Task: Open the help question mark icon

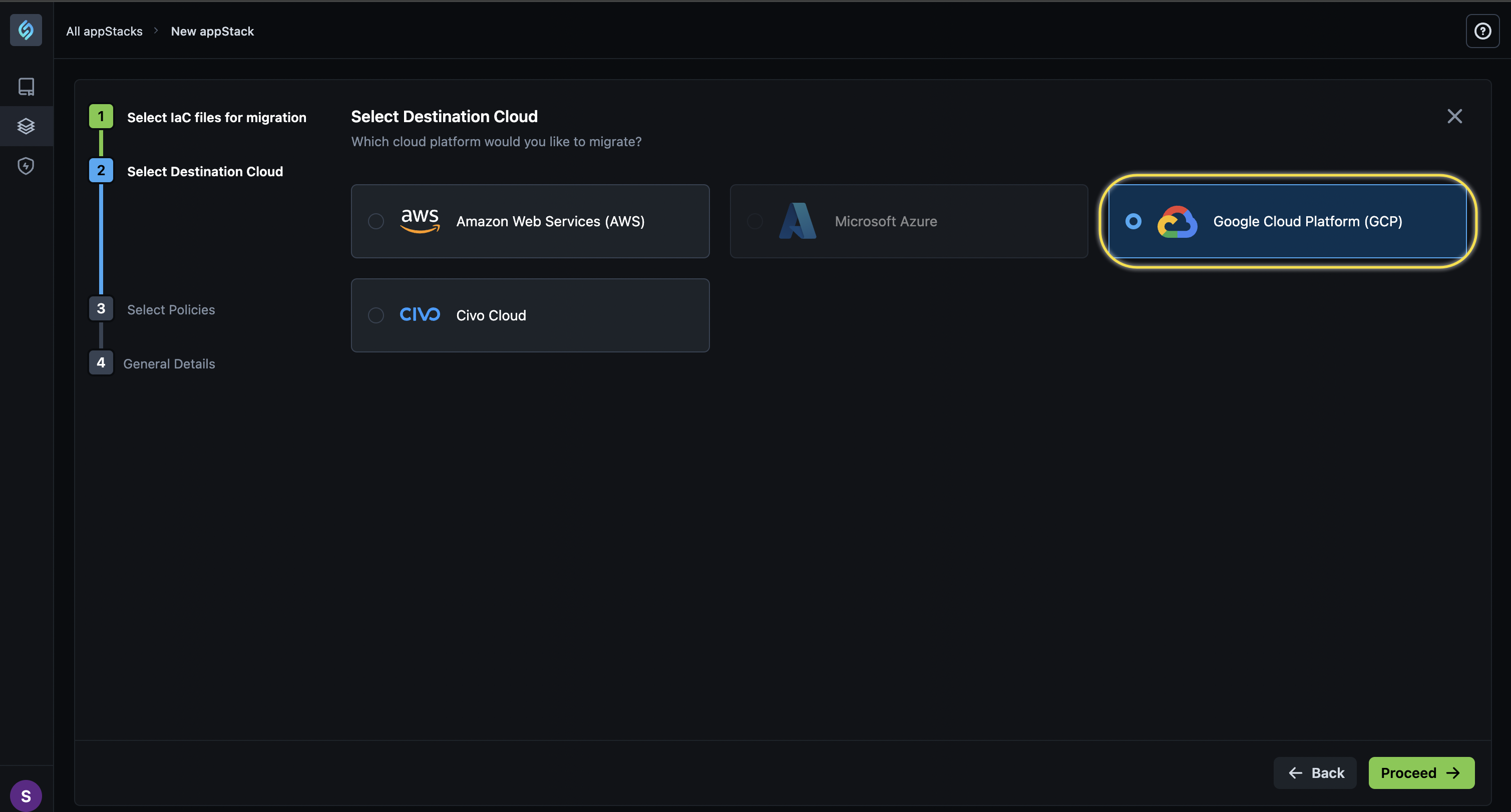Action: [1482, 31]
